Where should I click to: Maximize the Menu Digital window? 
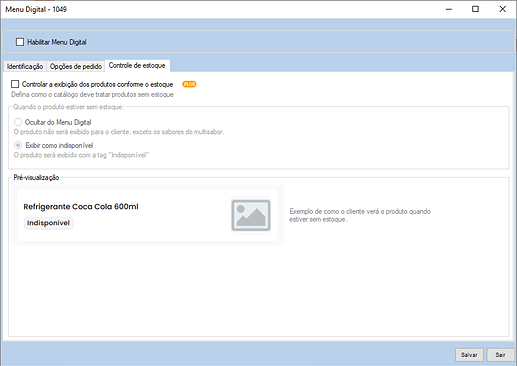coord(475,9)
